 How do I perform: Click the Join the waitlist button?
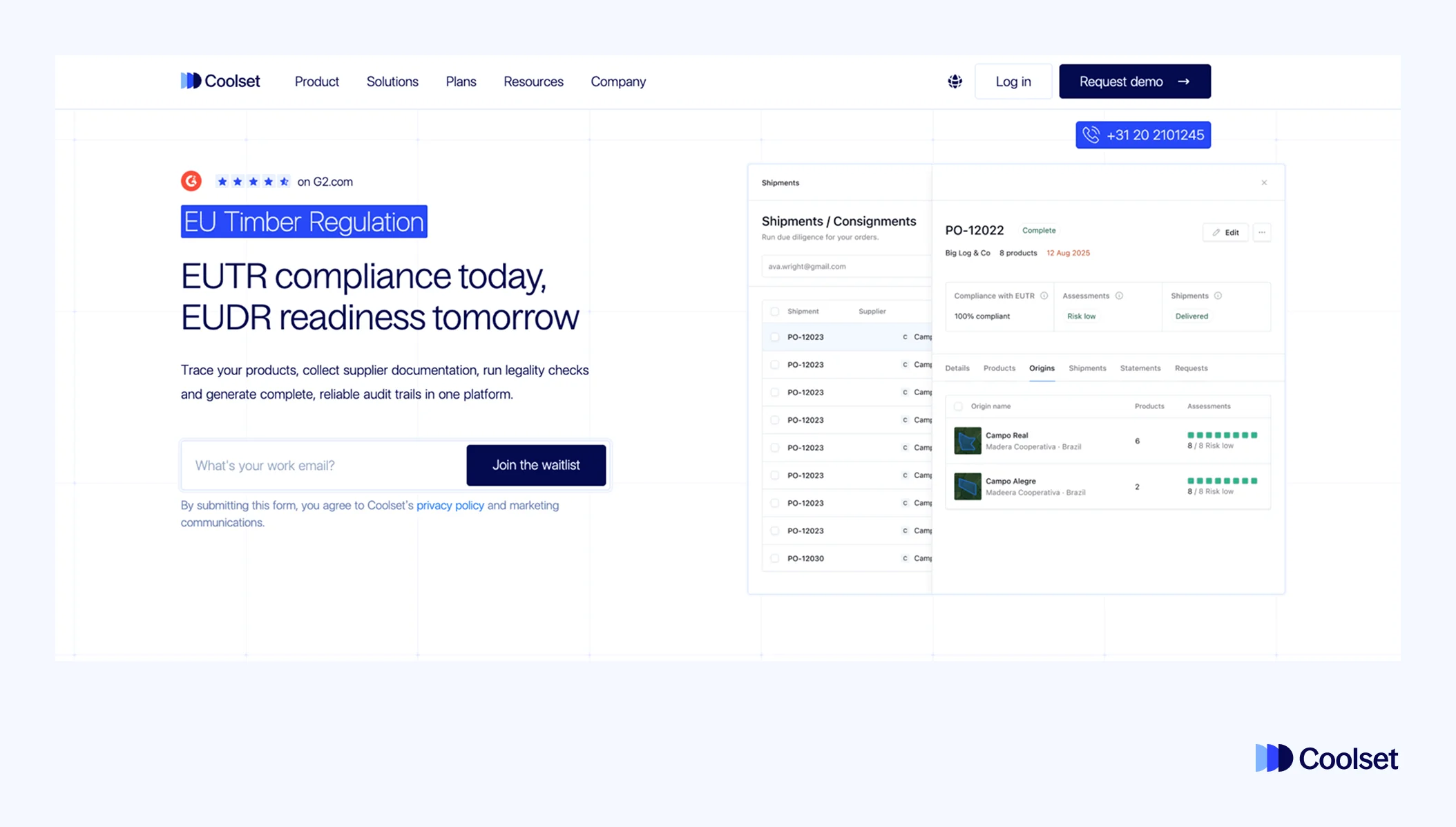click(x=536, y=465)
